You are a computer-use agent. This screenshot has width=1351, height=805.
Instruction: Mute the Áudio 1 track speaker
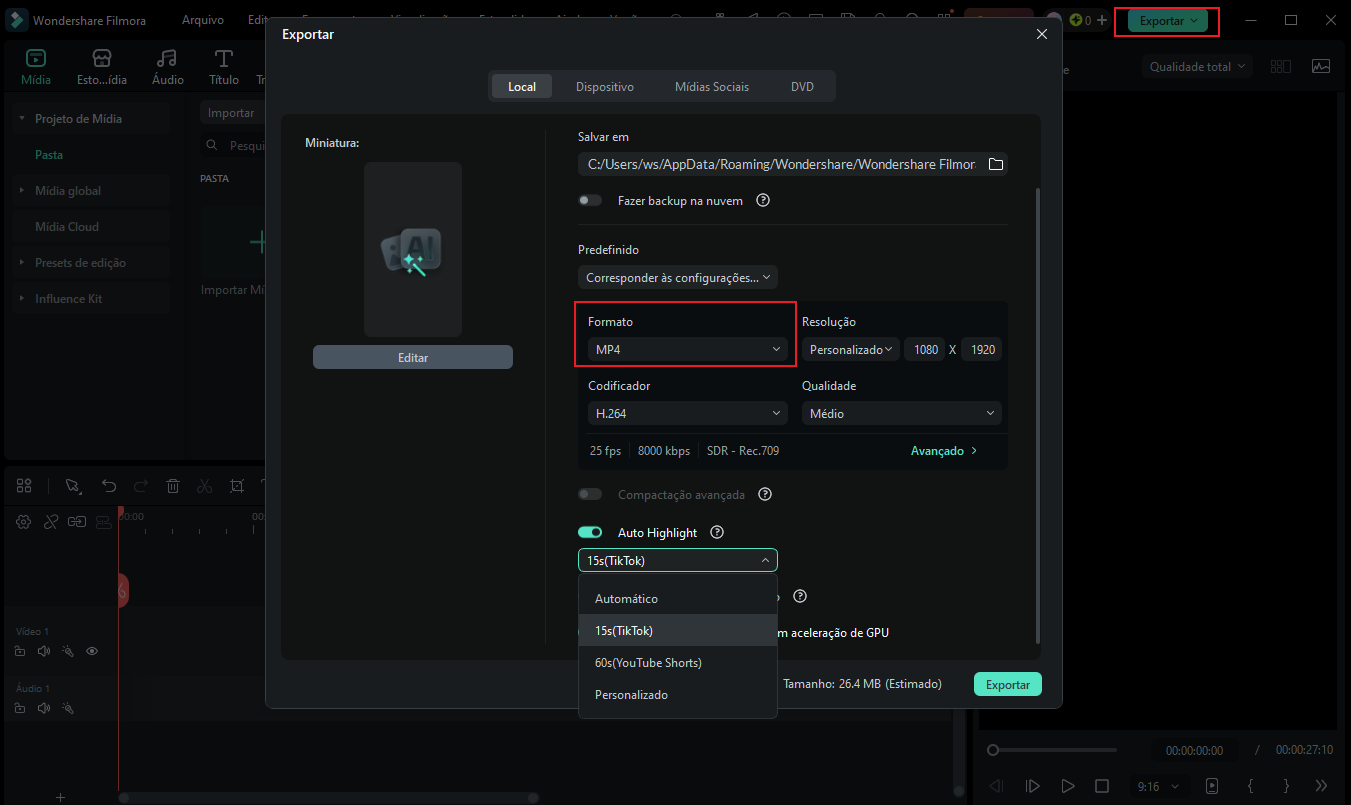[44, 708]
